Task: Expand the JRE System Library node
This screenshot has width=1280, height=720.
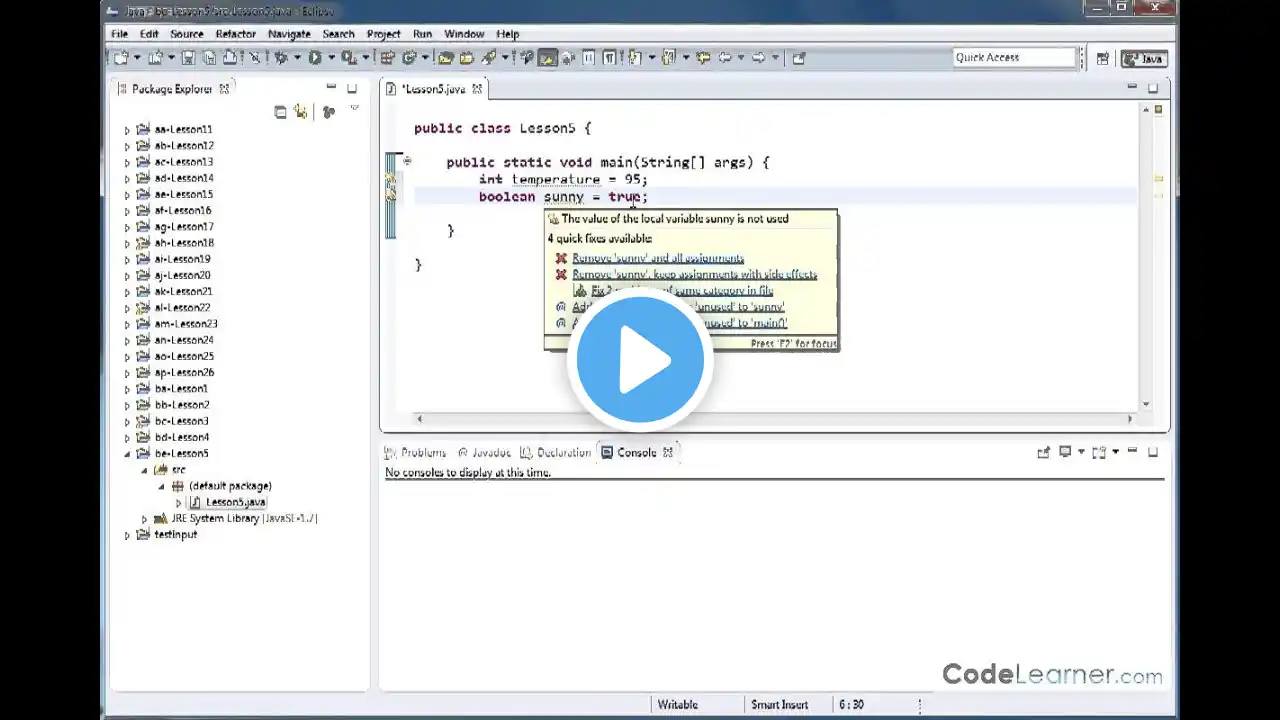Action: point(144,519)
